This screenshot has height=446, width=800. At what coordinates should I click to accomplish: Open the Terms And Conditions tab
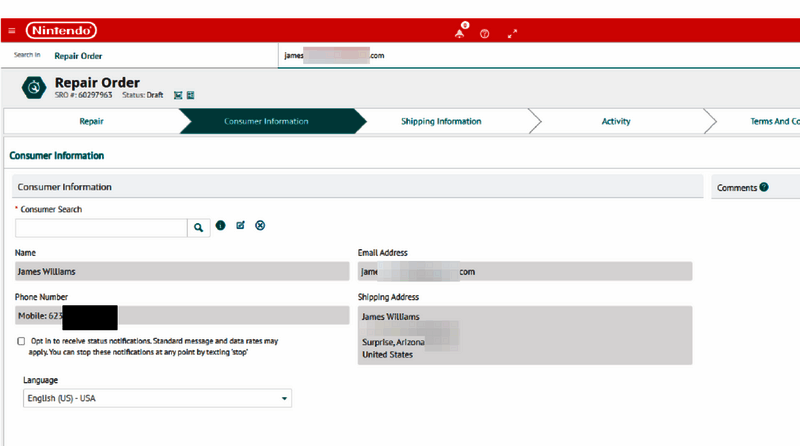tap(774, 121)
